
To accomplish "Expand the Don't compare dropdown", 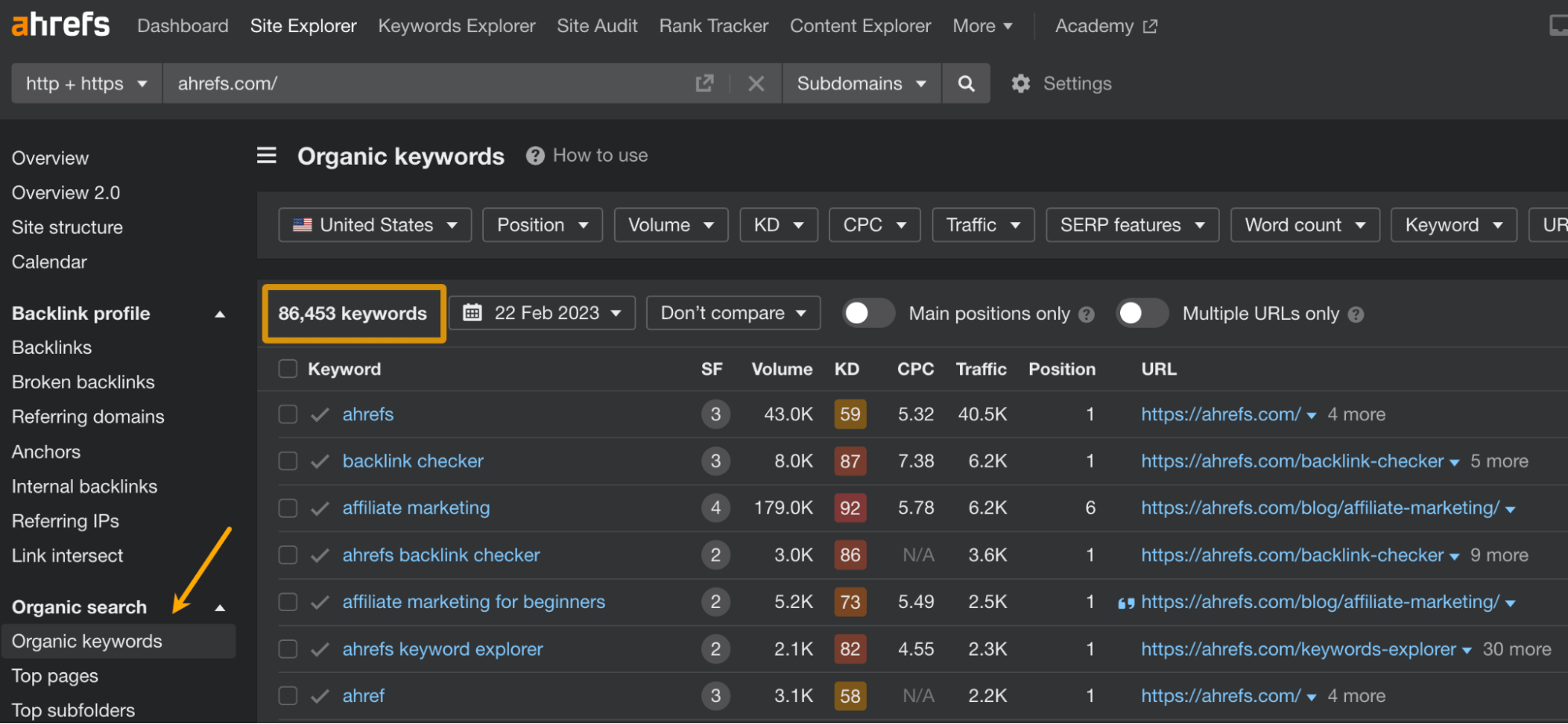I will click(x=732, y=312).
